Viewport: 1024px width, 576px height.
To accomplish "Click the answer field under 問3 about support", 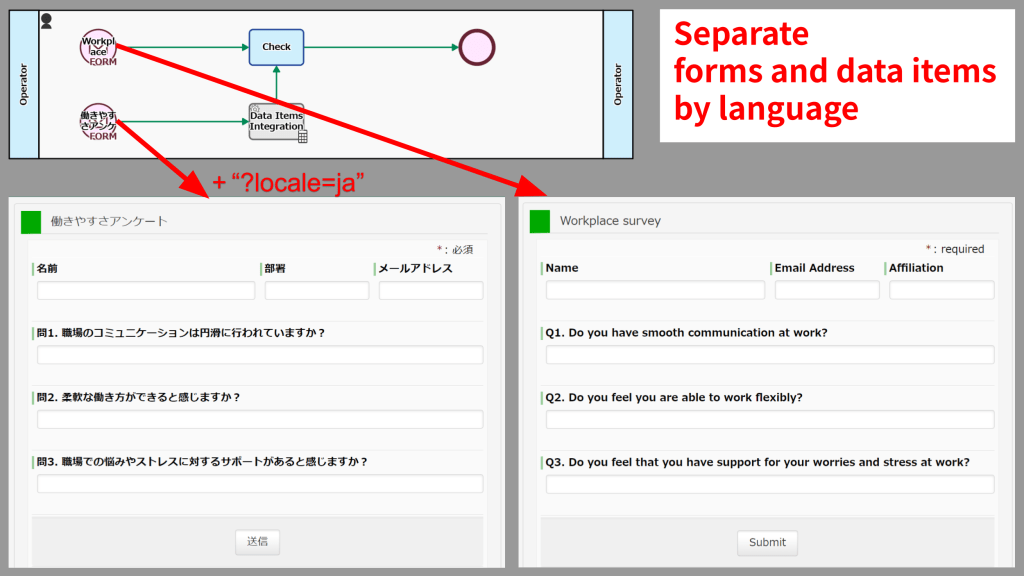I will pos(258,483).
